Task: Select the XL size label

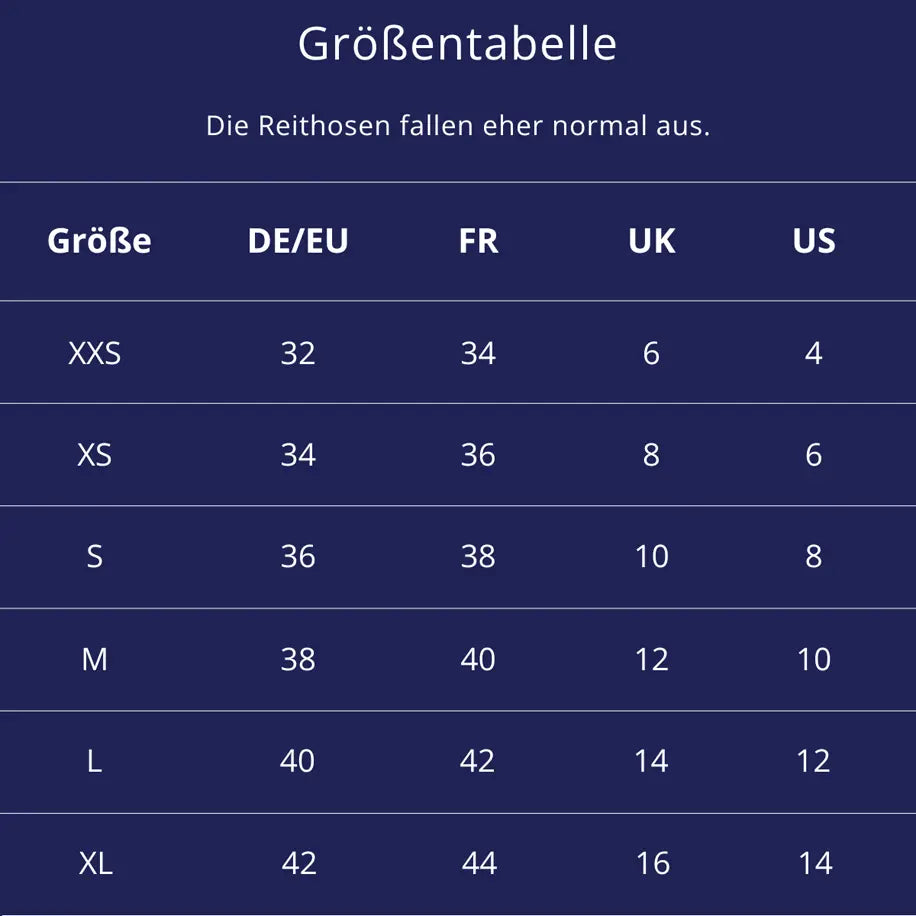Action: coord(96,863)
